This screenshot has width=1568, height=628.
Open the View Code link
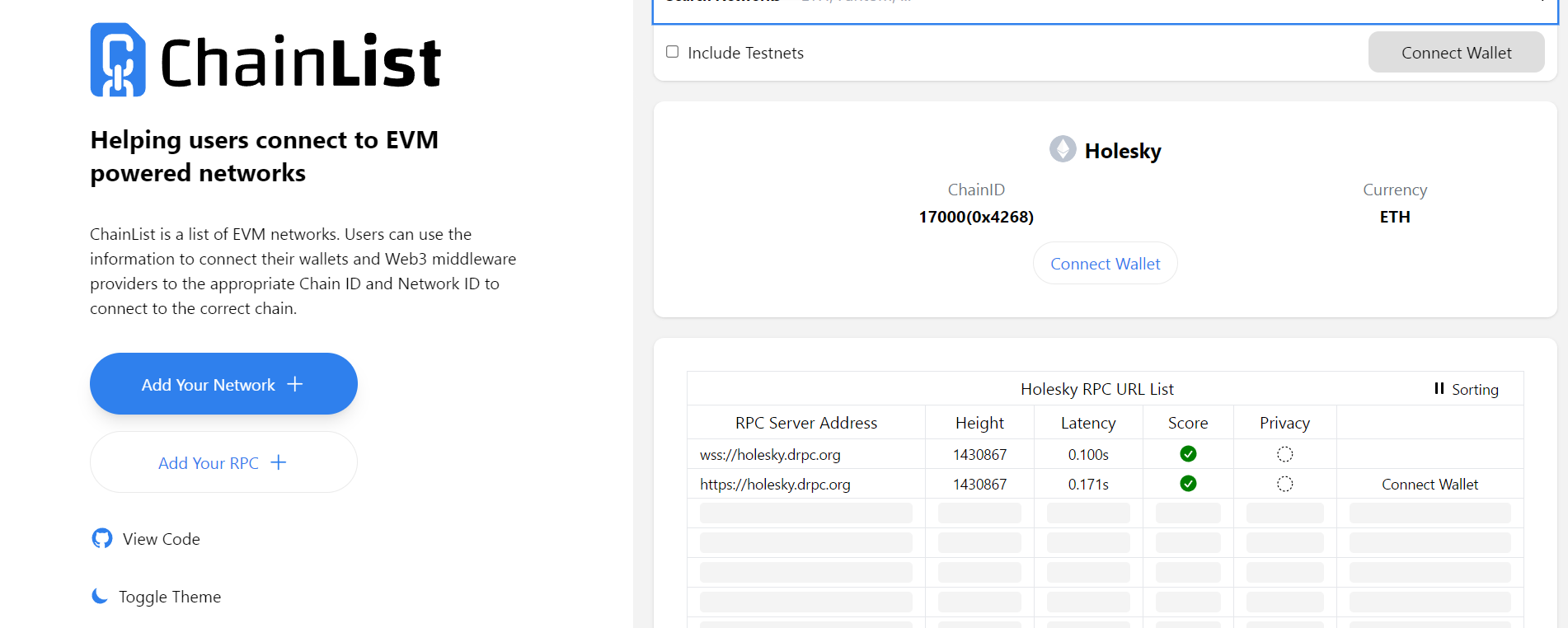click(x=162, y=539)
